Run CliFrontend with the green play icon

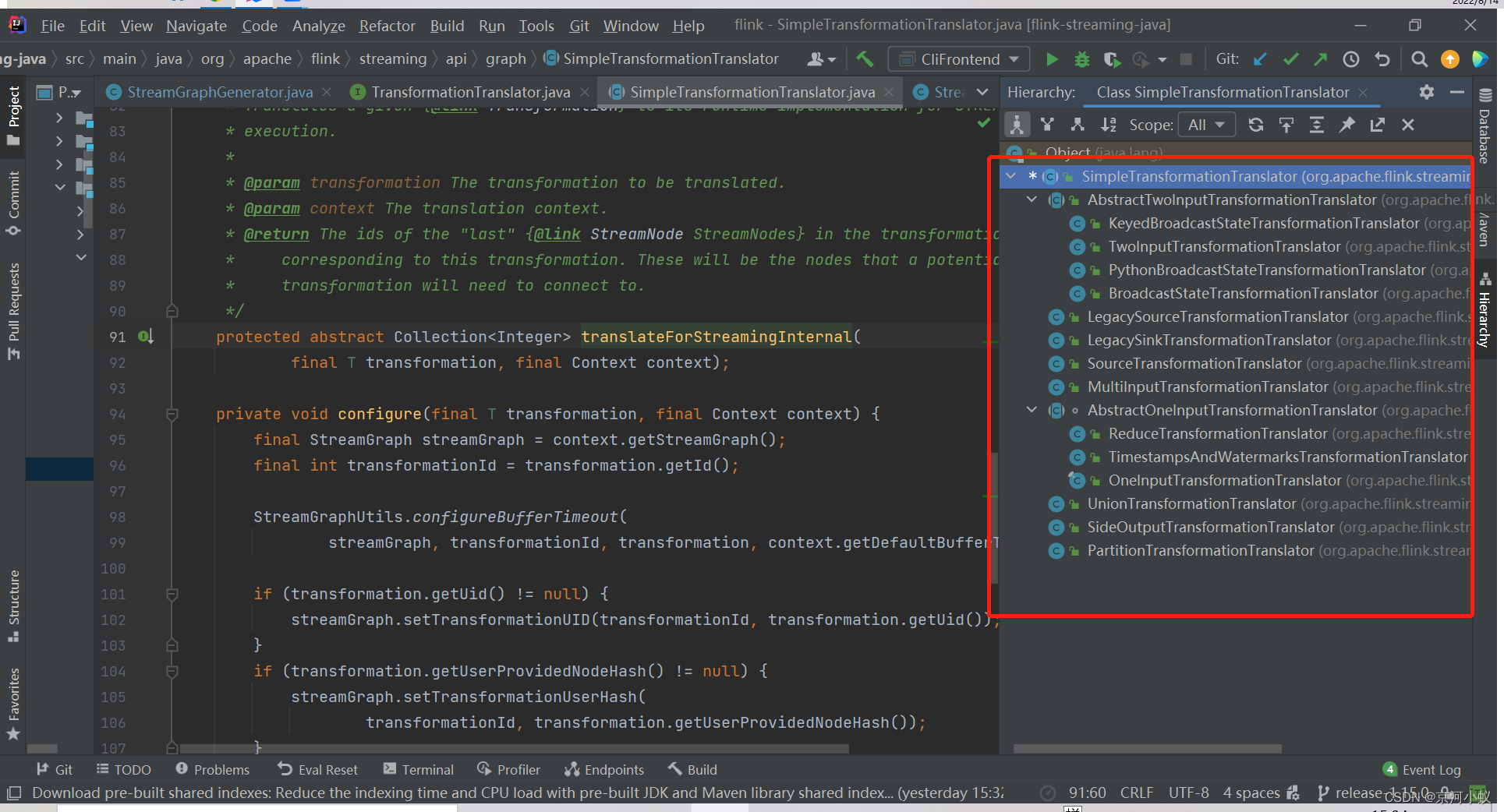point(1052,59)
